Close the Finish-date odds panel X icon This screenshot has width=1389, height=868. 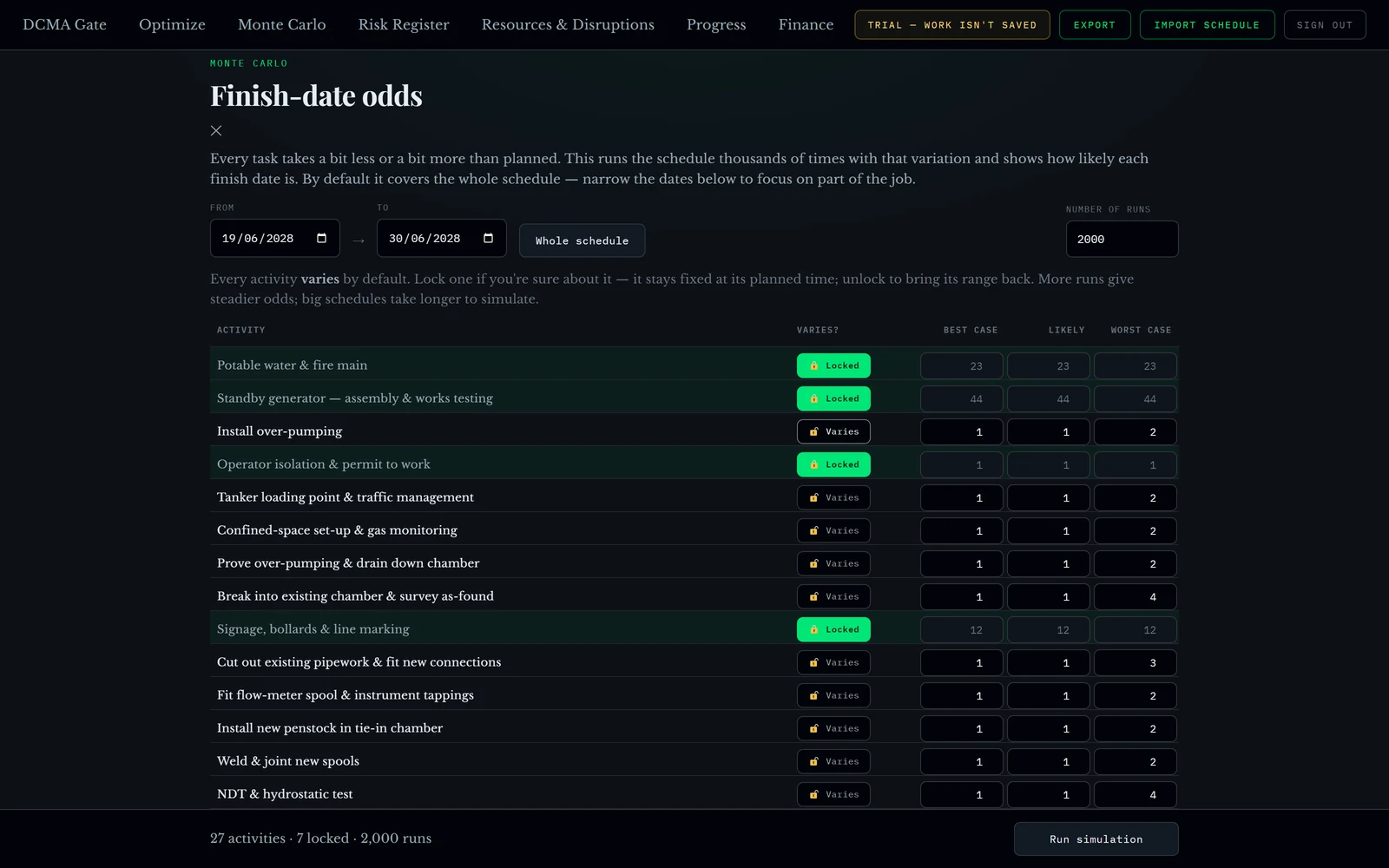216,131
